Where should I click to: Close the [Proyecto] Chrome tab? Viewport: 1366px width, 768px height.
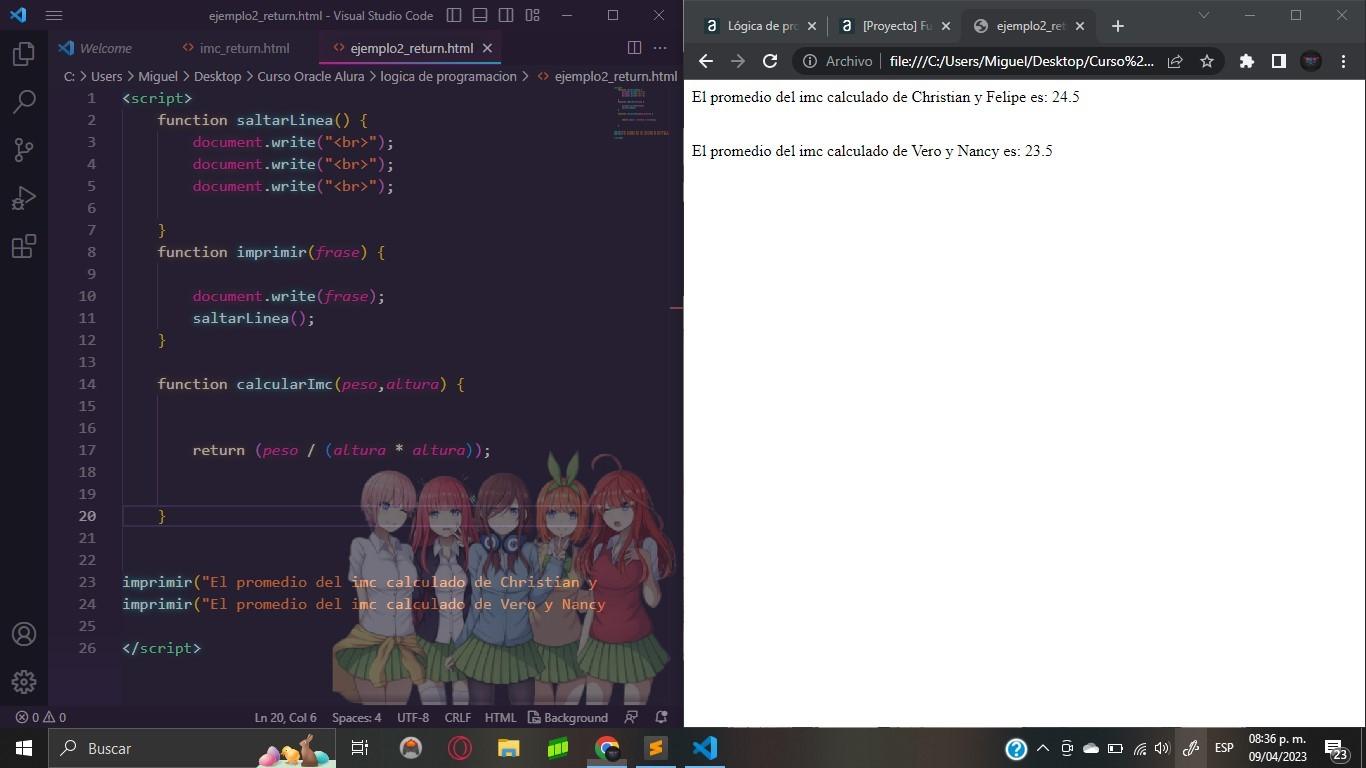click(x=946, y=26)
